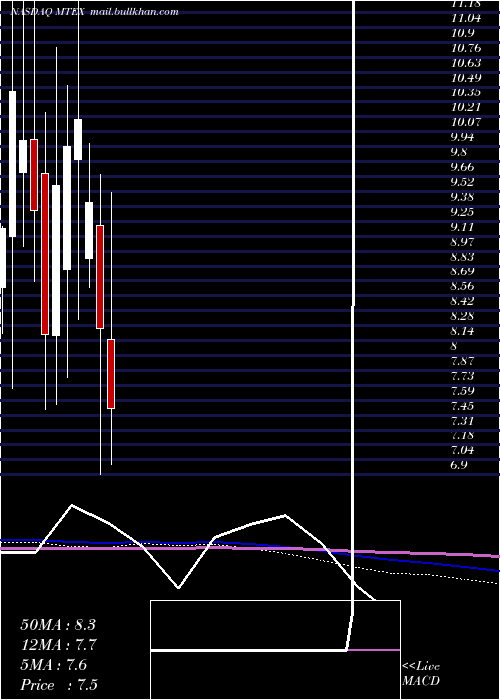
Task: Click the 8.56 price axis label
Action: [x=462, y=286]
